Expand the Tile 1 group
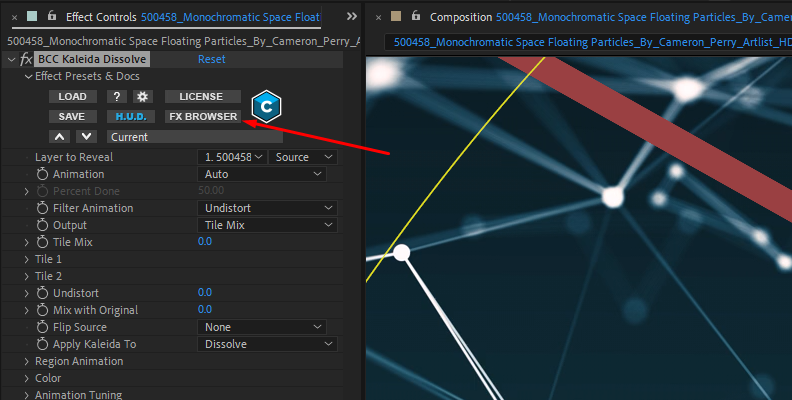792x400 pixels. [27, 259]
